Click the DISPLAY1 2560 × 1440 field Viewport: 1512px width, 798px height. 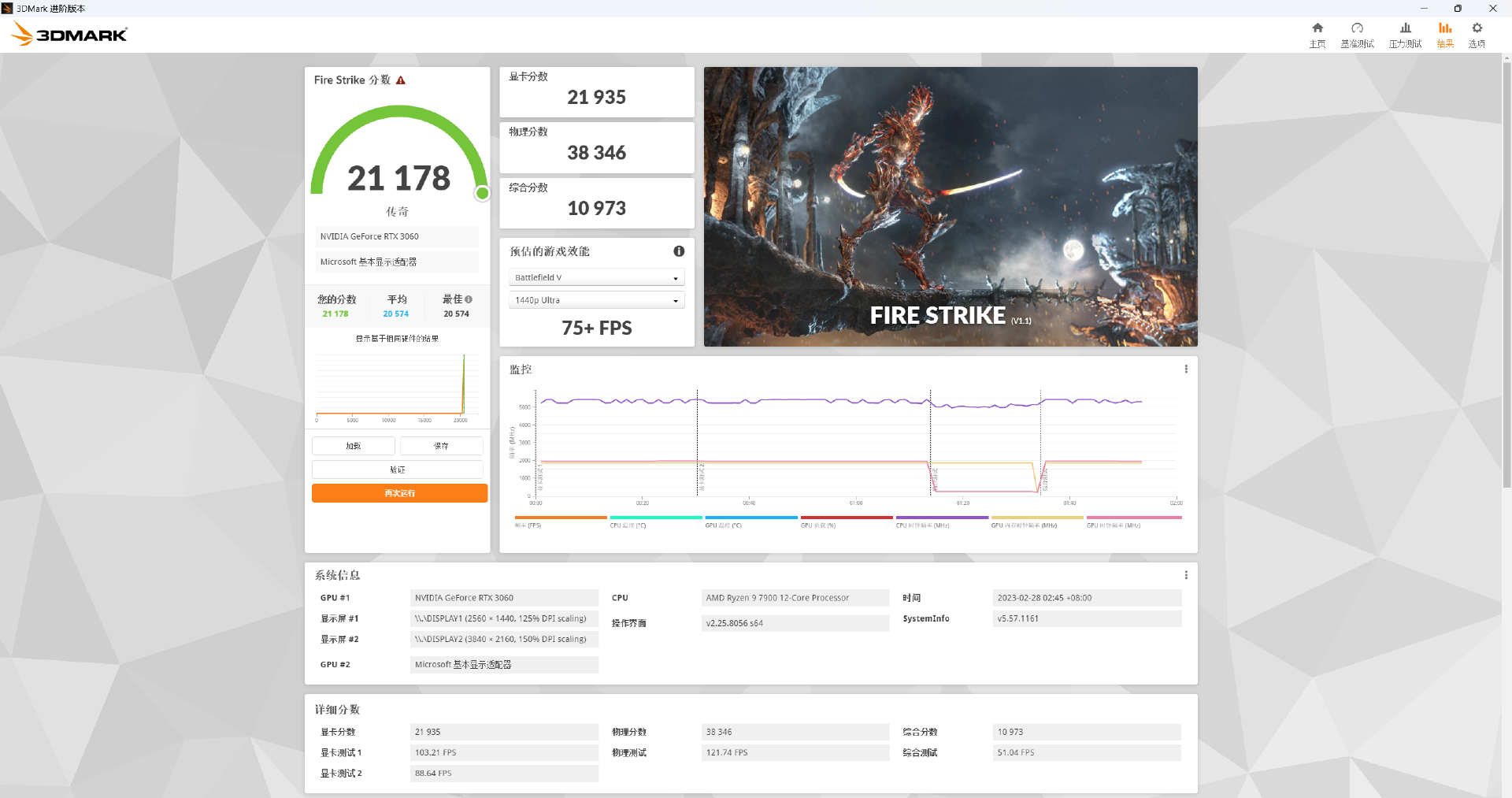click(x=504, y=618)
